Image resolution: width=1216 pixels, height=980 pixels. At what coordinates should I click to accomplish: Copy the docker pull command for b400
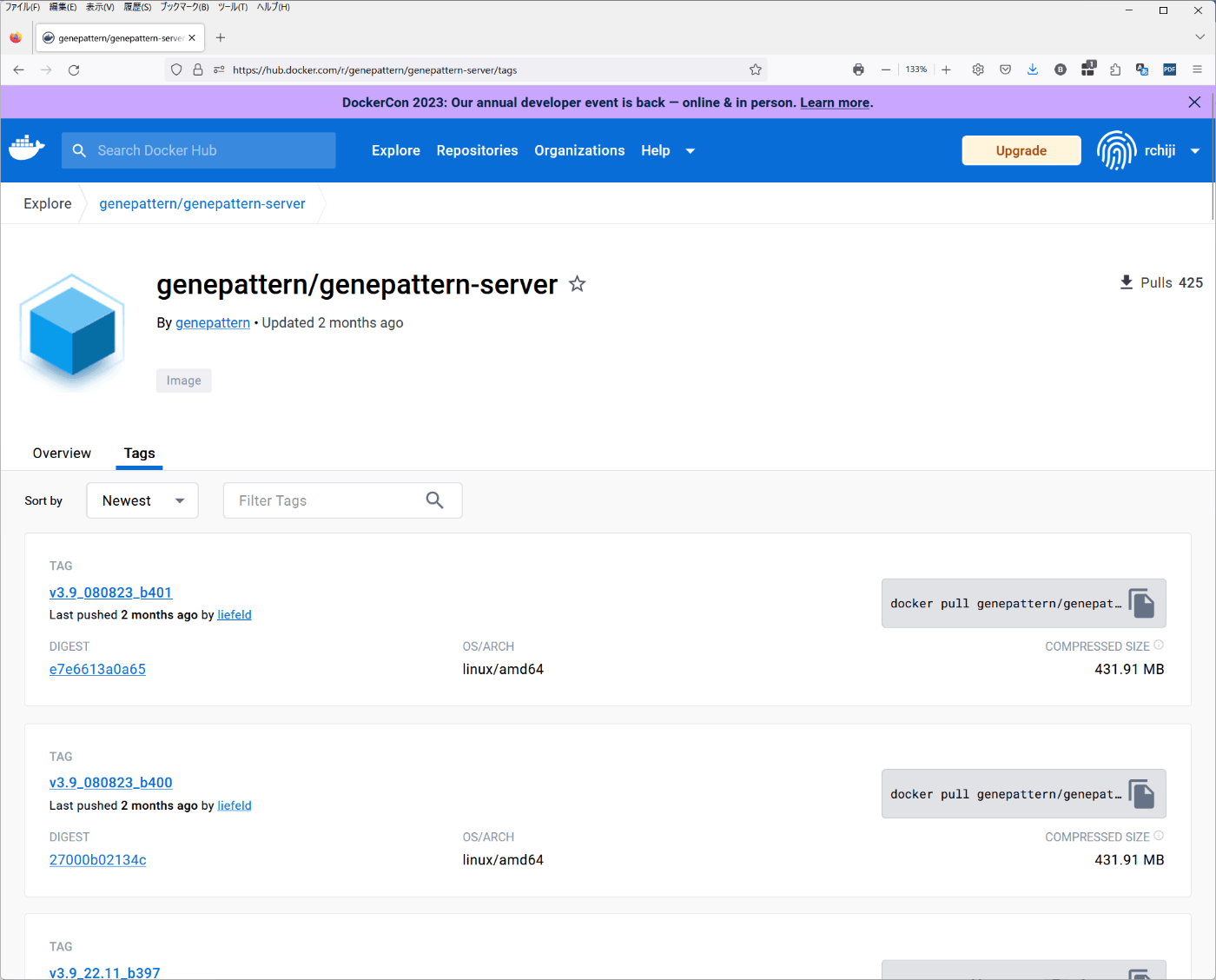tap(1141, 793)
